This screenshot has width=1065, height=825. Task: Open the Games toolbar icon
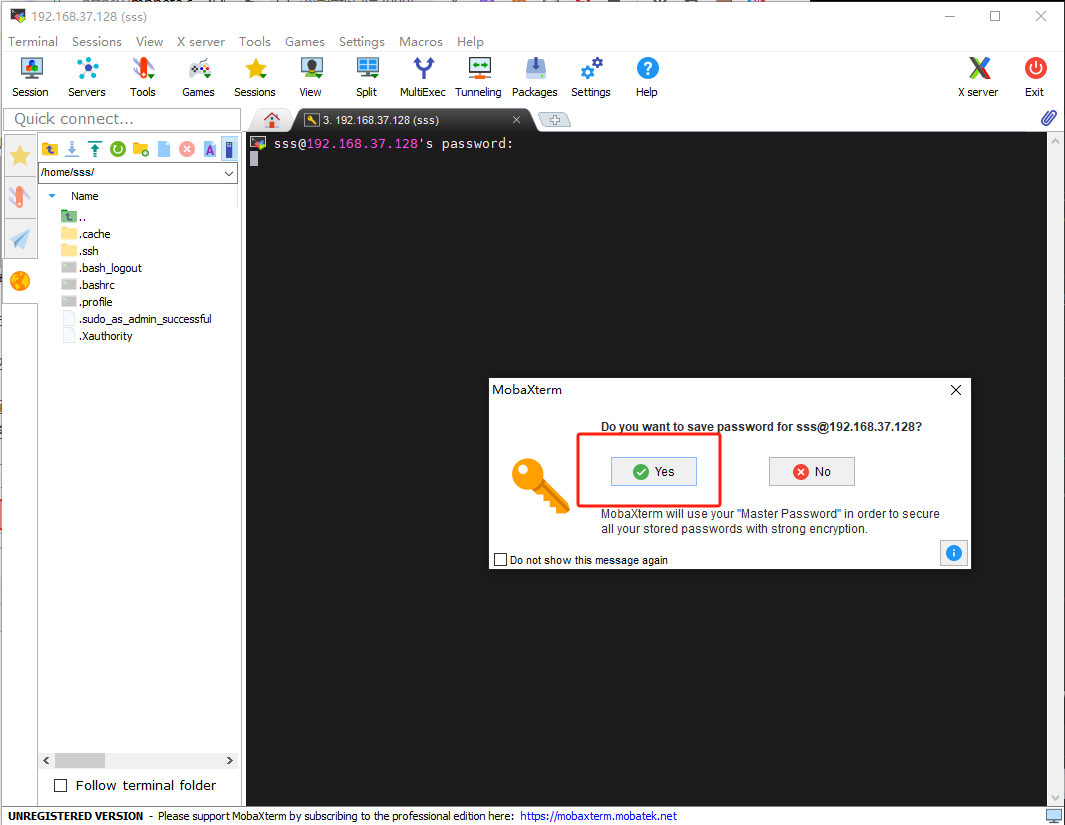coord(198,77)
